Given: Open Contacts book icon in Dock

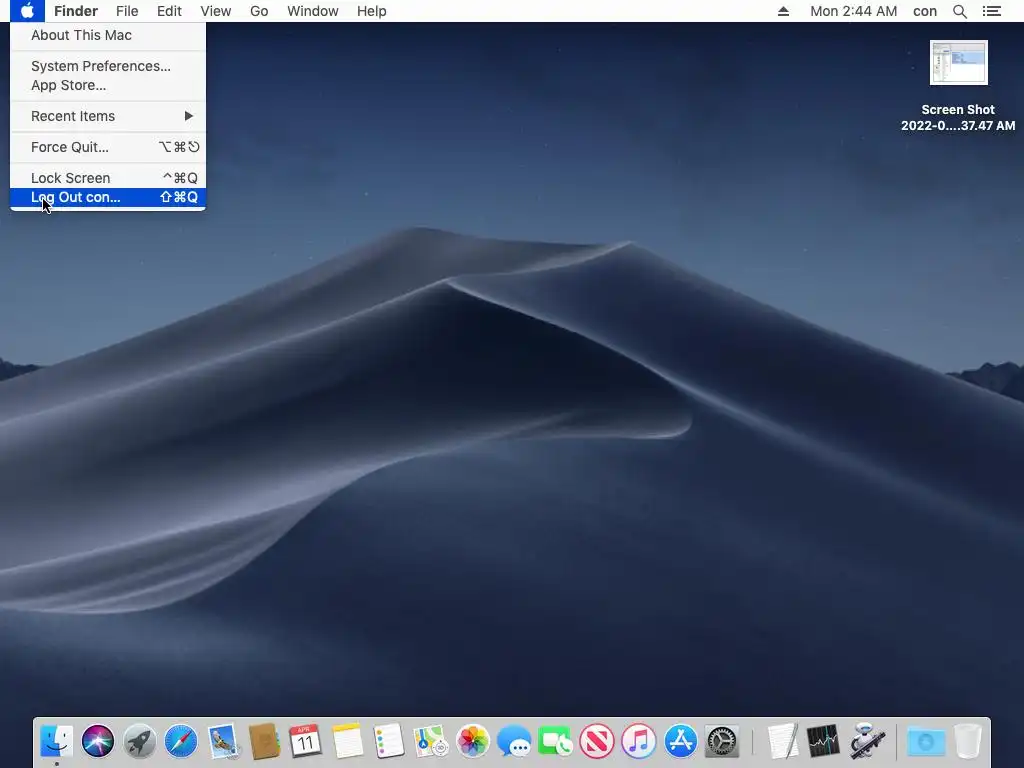Looking at the screenshot, I should point(264,741).
